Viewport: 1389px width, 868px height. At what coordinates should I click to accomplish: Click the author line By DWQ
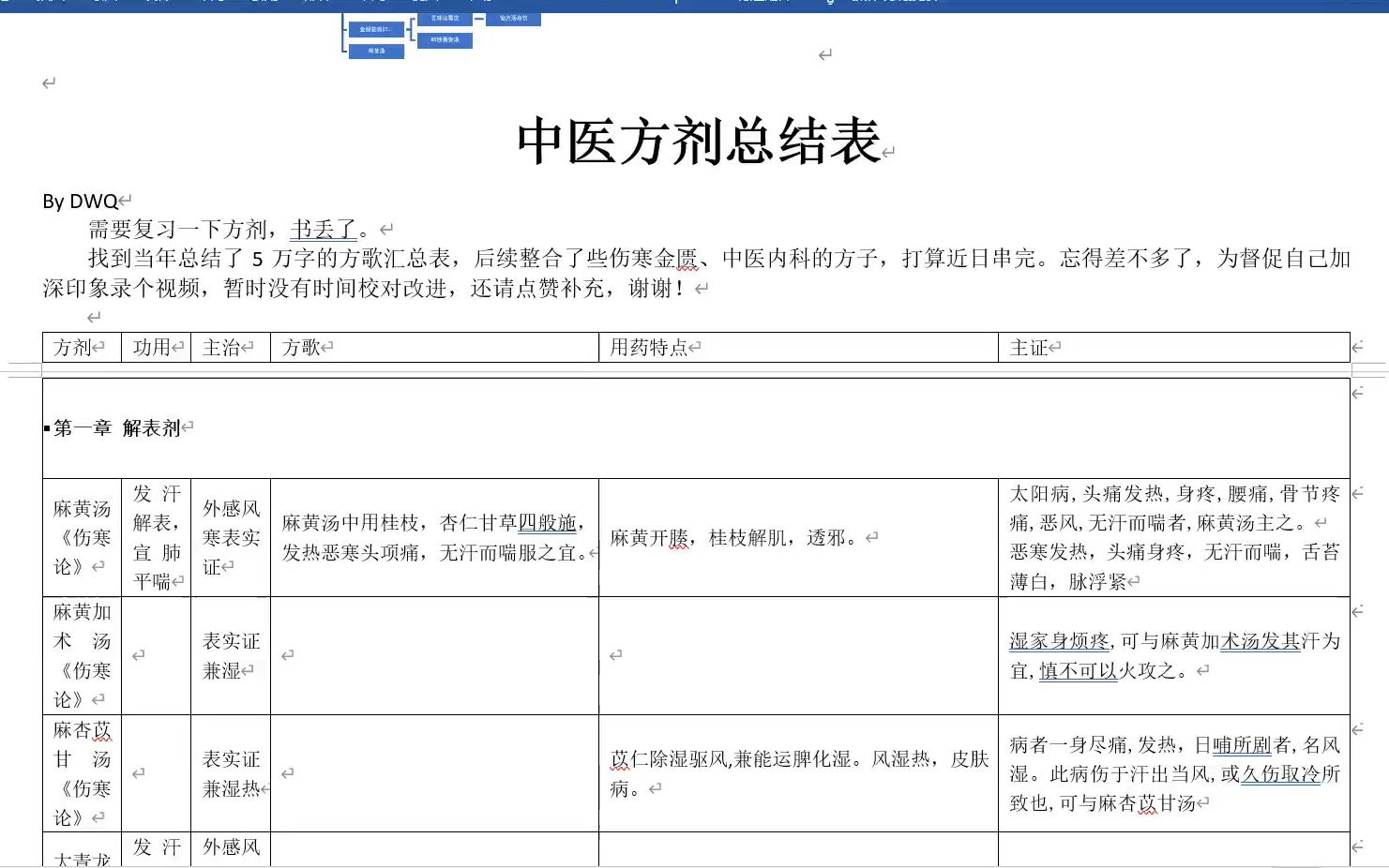(80, 202)
